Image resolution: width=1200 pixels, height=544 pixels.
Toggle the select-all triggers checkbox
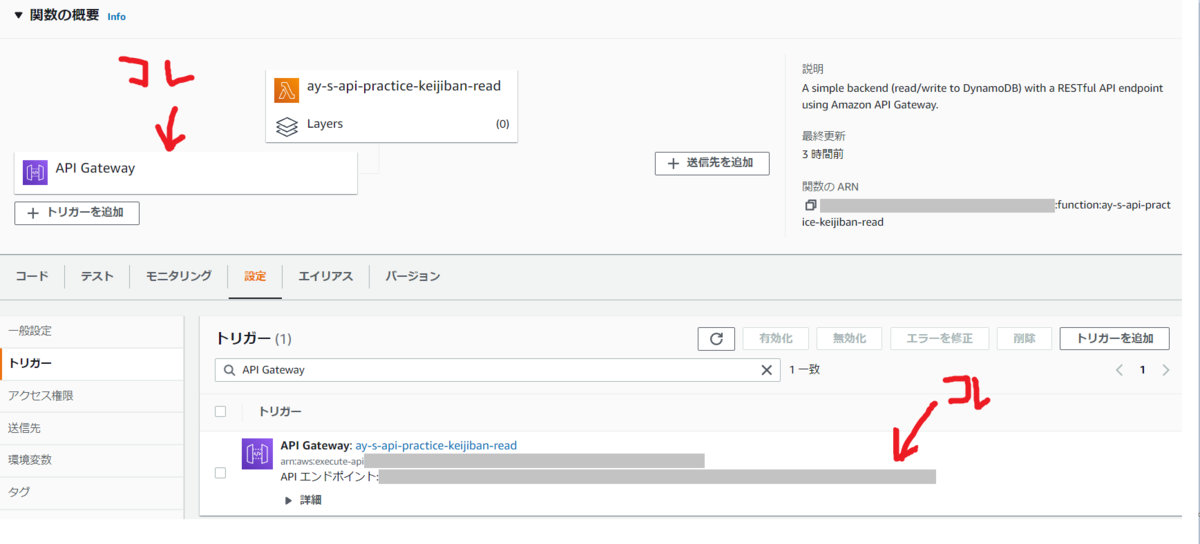[x=221, y=411]
